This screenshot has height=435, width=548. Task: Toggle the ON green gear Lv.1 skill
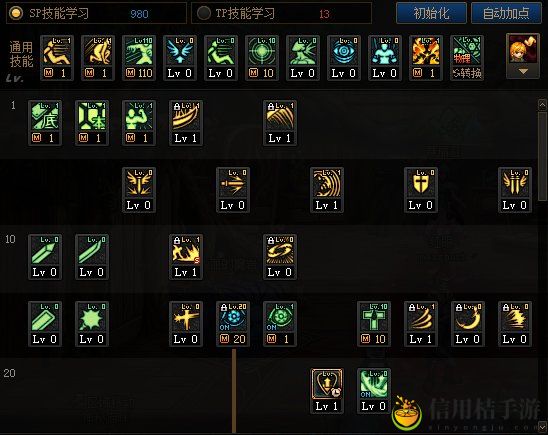(x=280, y=324)
